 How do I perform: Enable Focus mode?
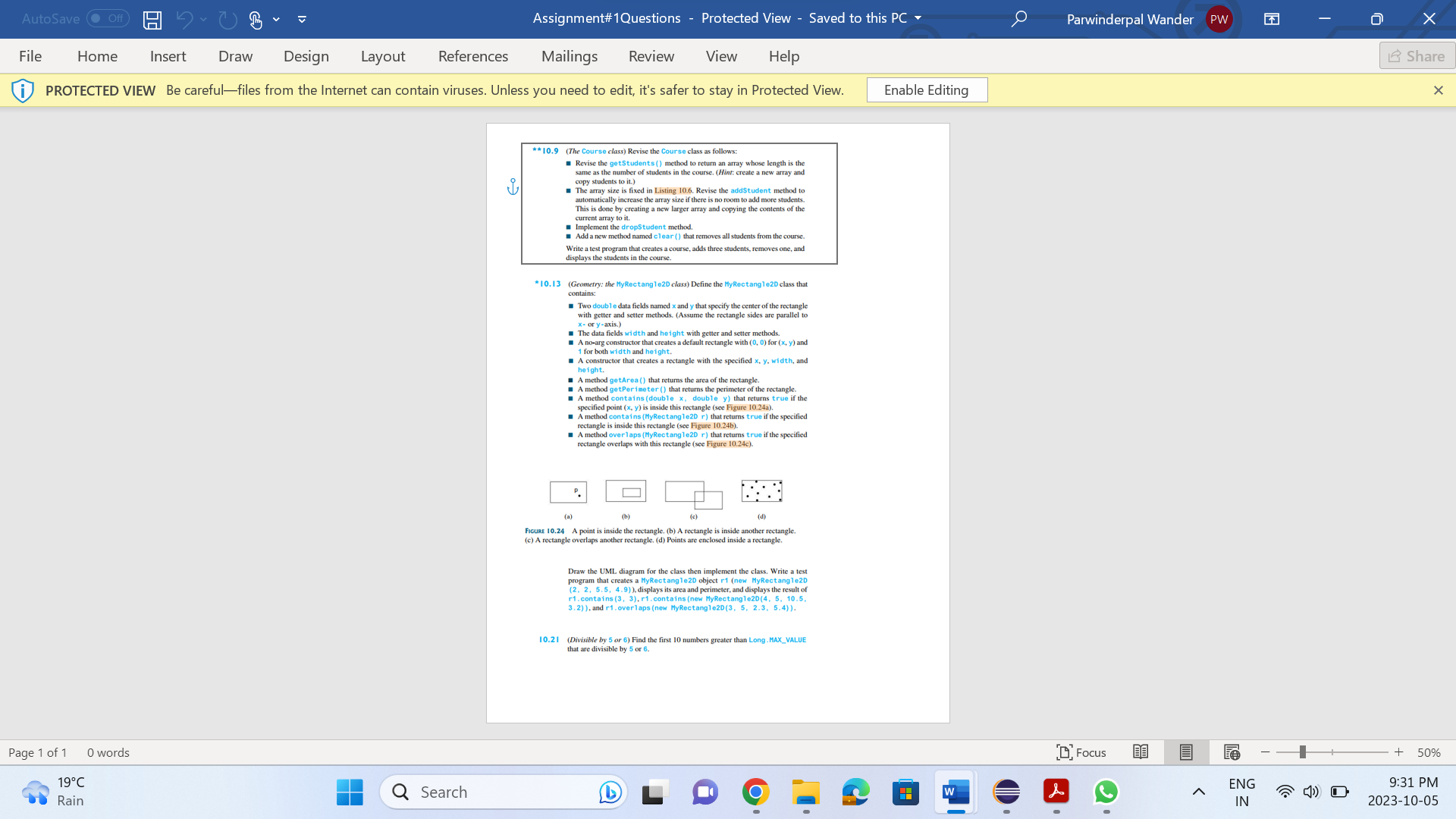(1081, 752)
